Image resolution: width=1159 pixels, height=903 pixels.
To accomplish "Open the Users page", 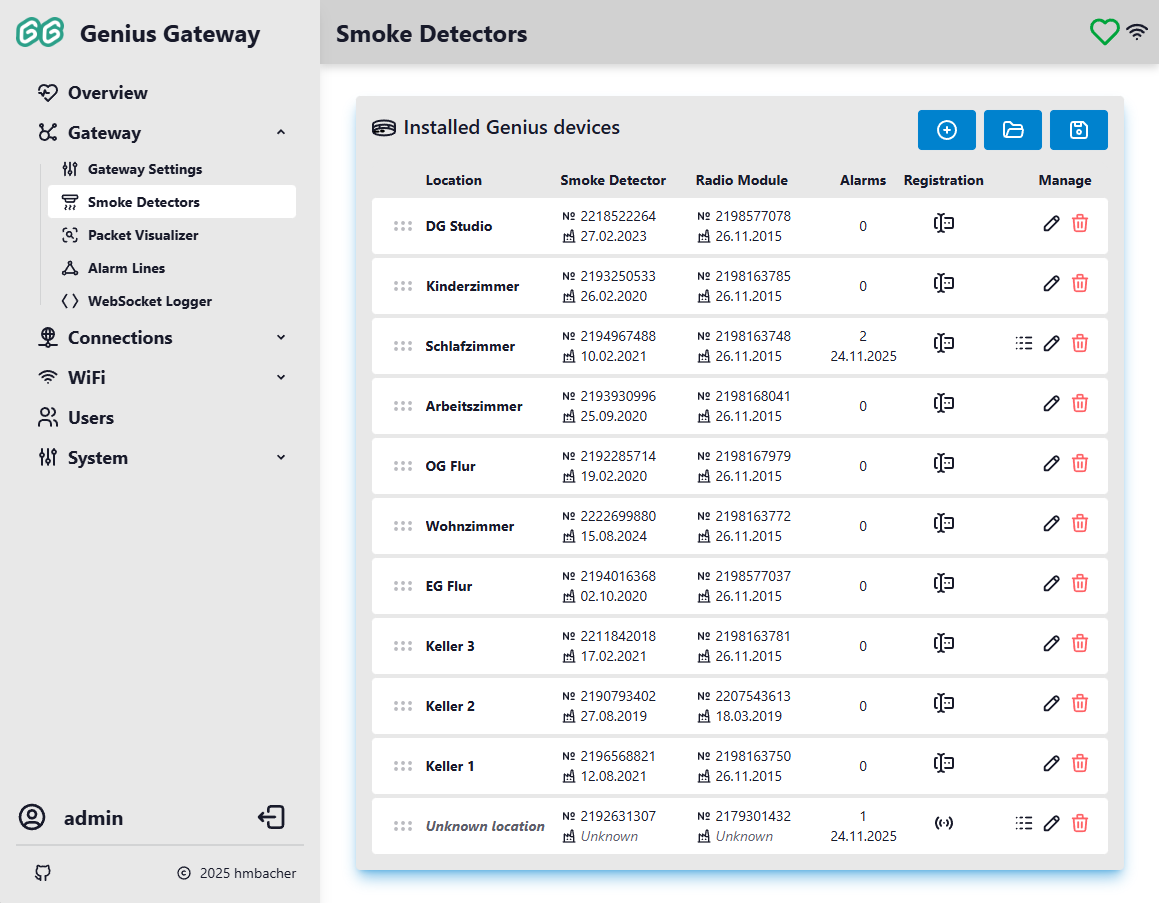I will pos(90,418).
